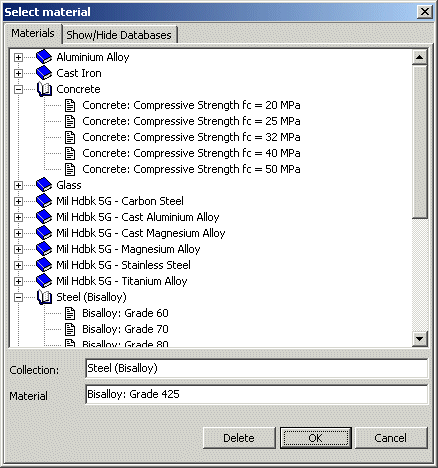Click the Cast Iron blue book icon
This screenshot has height=468, width=438.
pyautogui.click(x=44, y=73)
